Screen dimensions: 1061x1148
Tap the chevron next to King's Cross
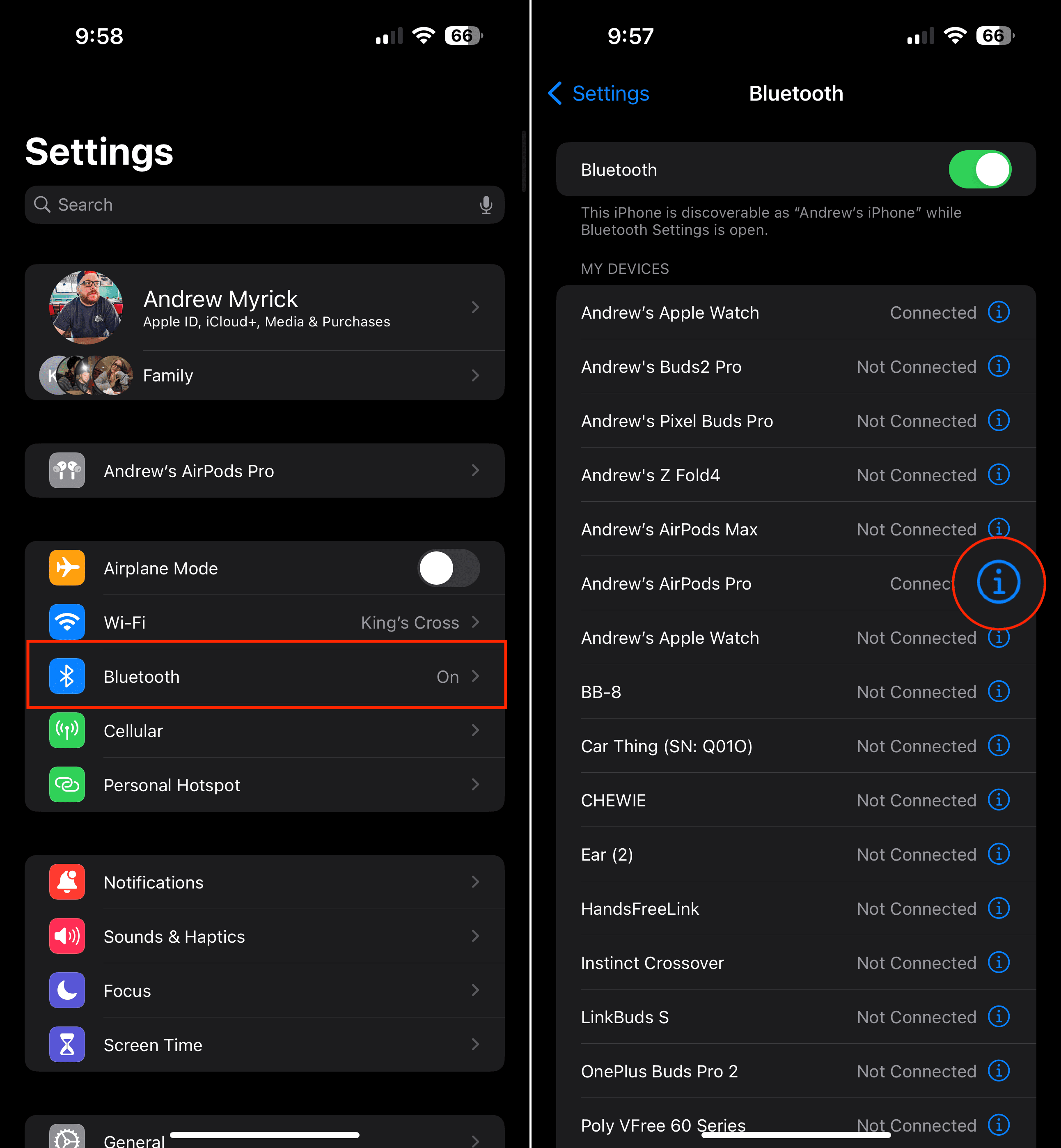tap(475, 621)
